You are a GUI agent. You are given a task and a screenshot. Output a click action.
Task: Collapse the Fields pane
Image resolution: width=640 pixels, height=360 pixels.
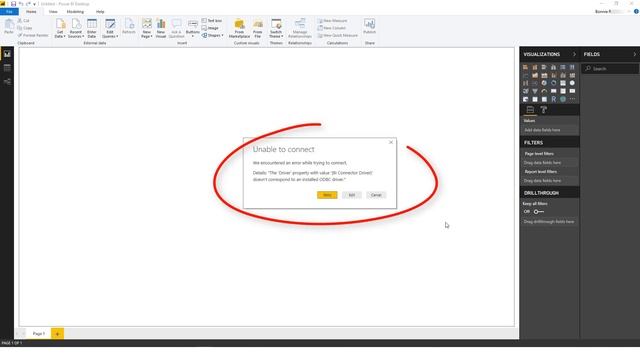click(635, 54)
